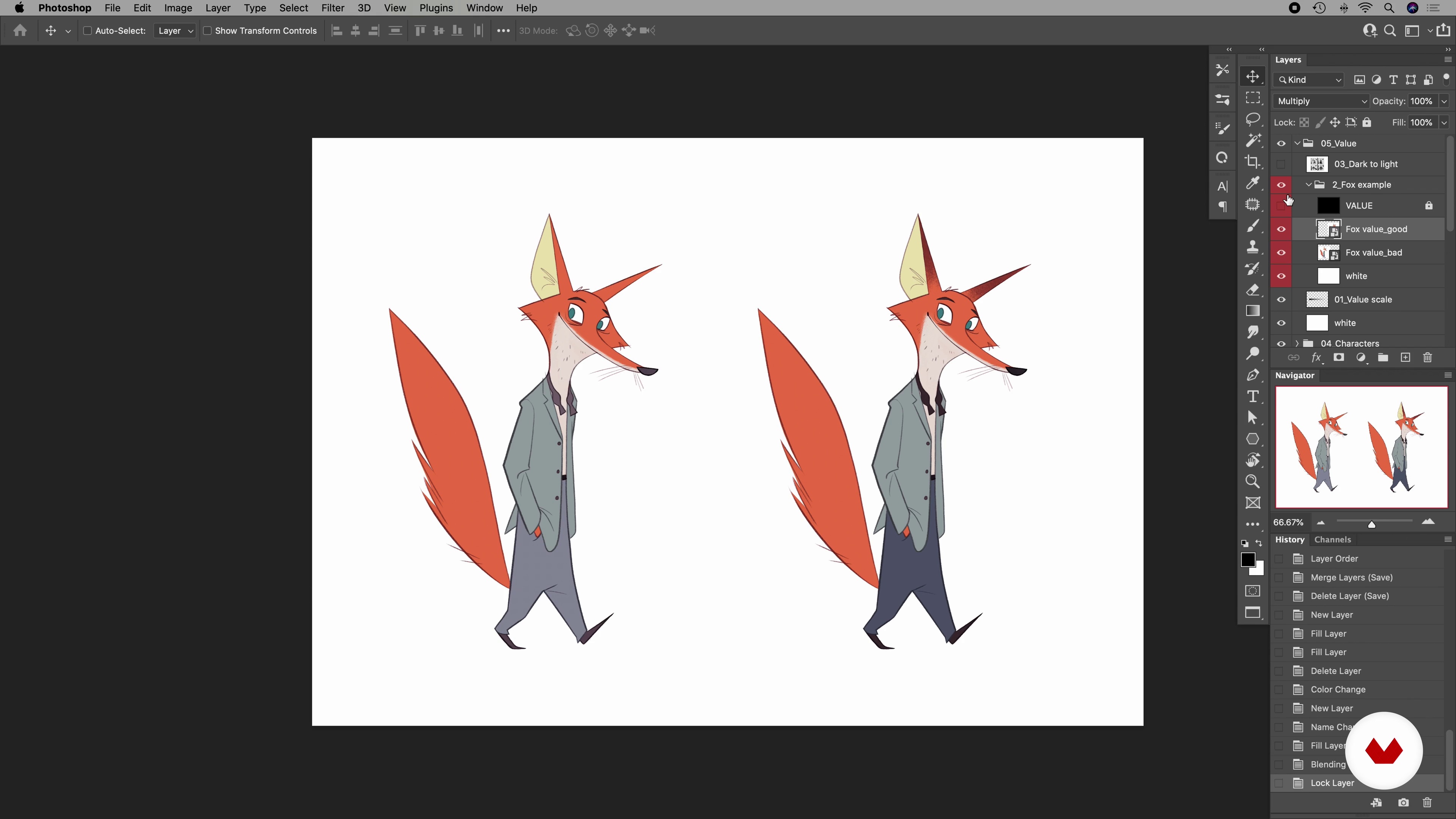This screenshot has width=1456, height=819.
Task: Hide the 01_Value scale layer
Action: (x=1281, y=300)
